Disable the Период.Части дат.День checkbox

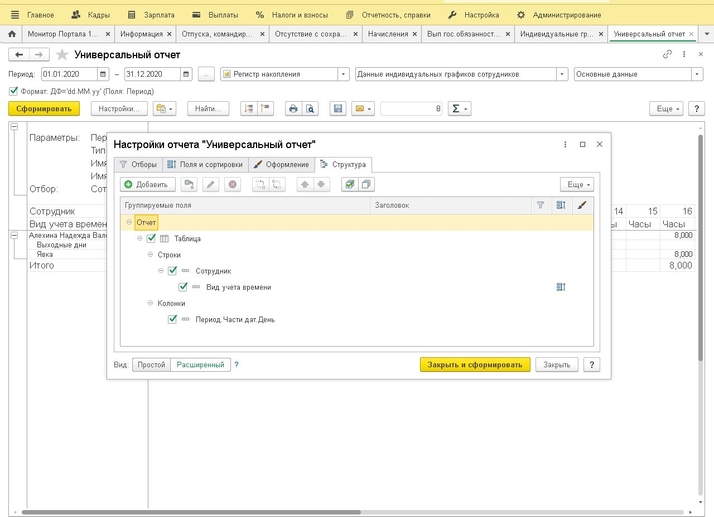[x=172, y=320]
